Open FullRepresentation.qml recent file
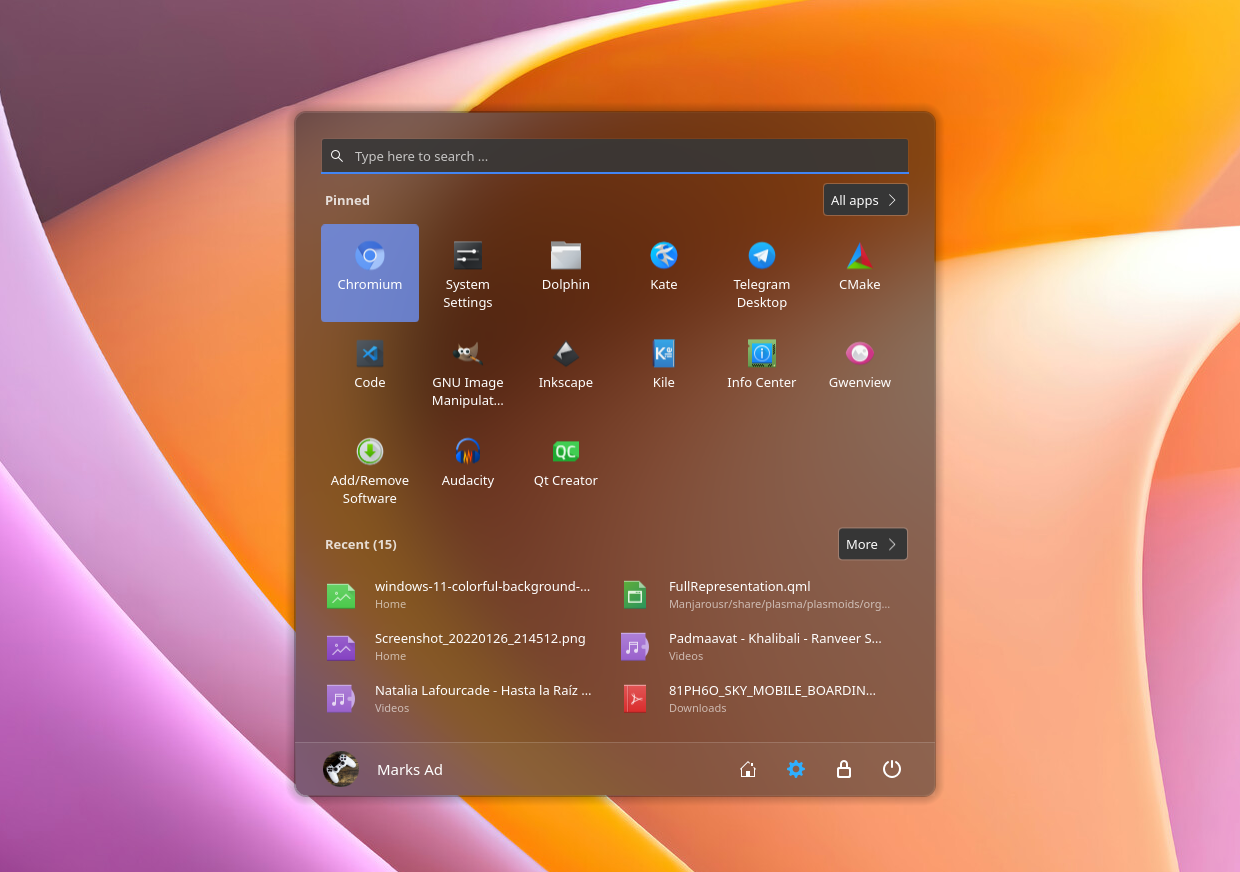1240x872 pixels. pos(762,595)
